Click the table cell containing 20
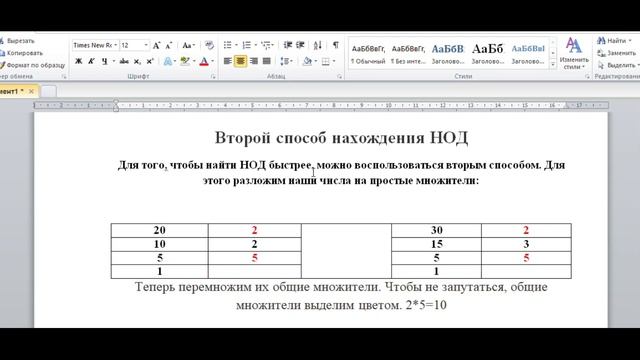640x360 pixels. tap(160, 230)
